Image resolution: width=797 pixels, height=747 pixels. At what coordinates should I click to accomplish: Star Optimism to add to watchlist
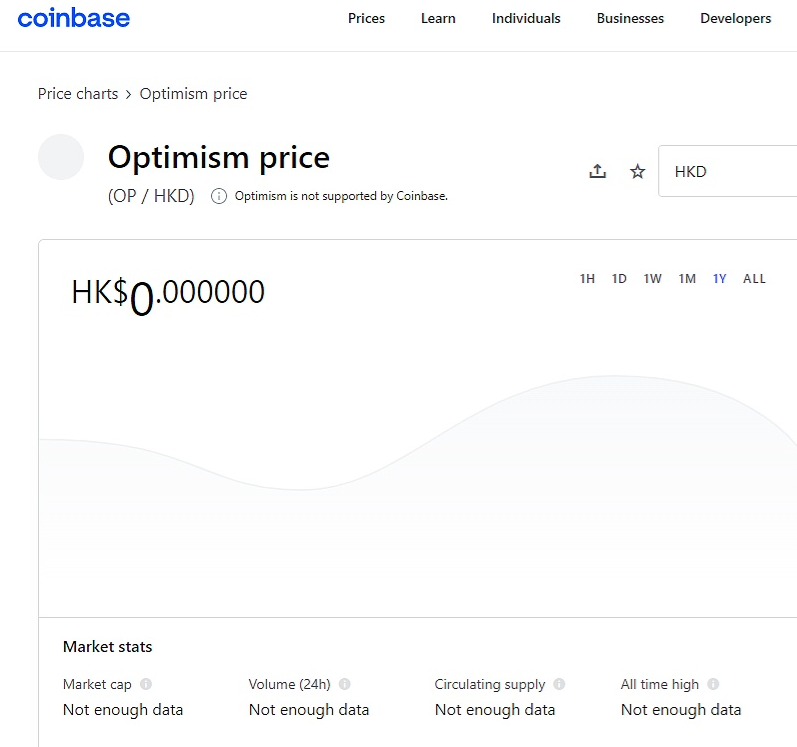tap(637, 171)
